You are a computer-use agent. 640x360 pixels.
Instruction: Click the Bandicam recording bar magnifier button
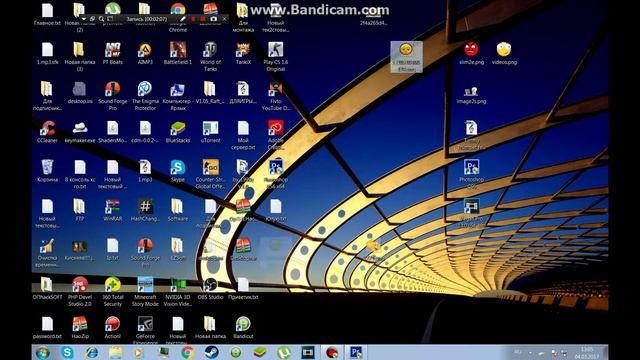(101, 19)
